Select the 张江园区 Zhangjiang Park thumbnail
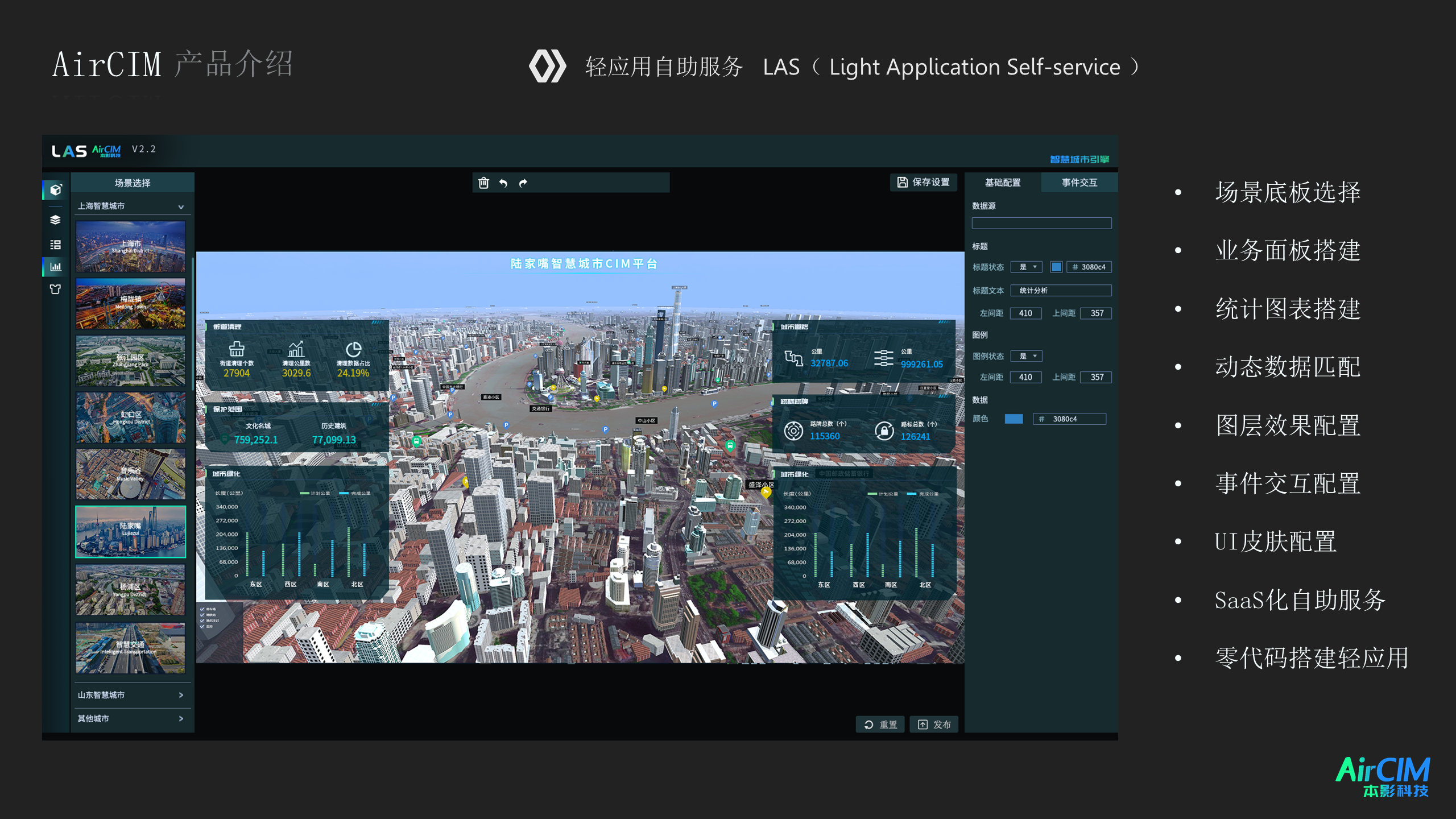 (131, 361)
